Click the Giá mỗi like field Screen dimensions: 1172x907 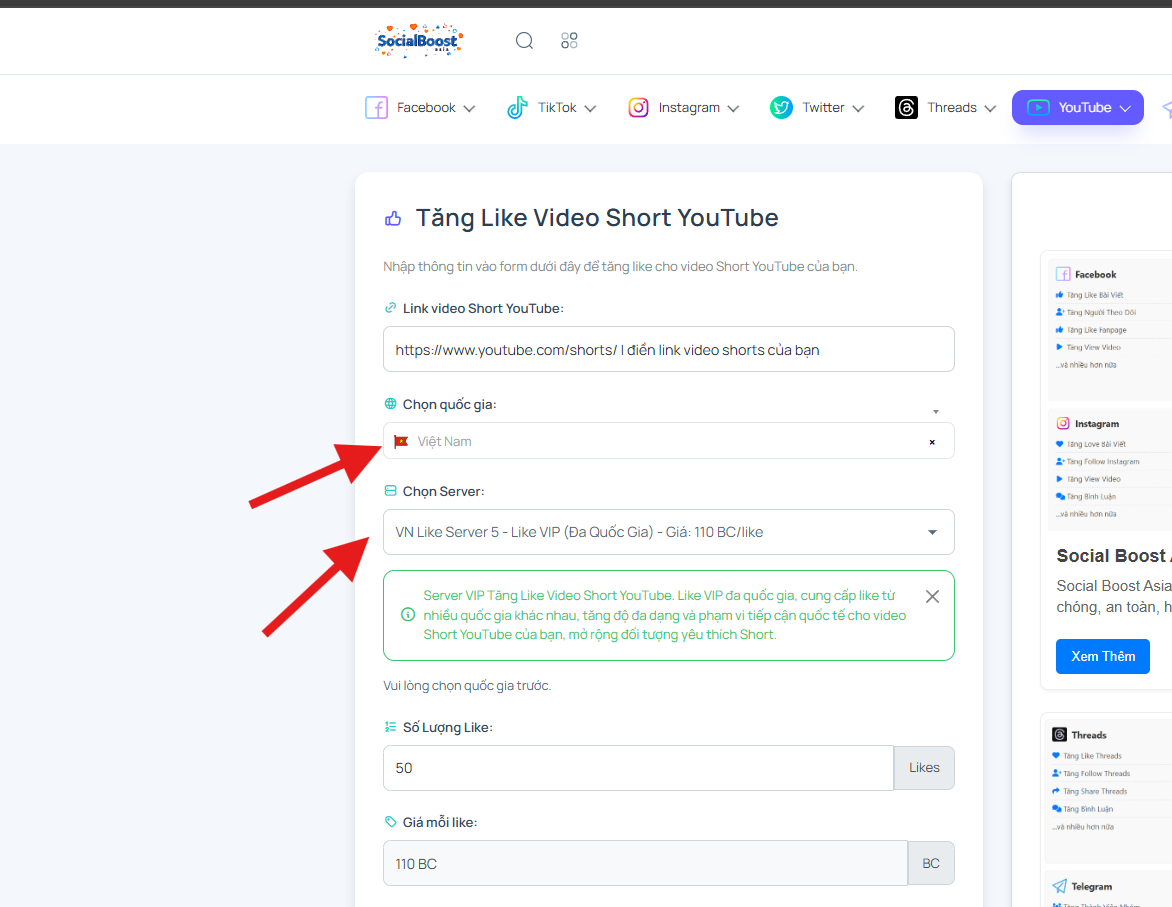pos(645,863)
